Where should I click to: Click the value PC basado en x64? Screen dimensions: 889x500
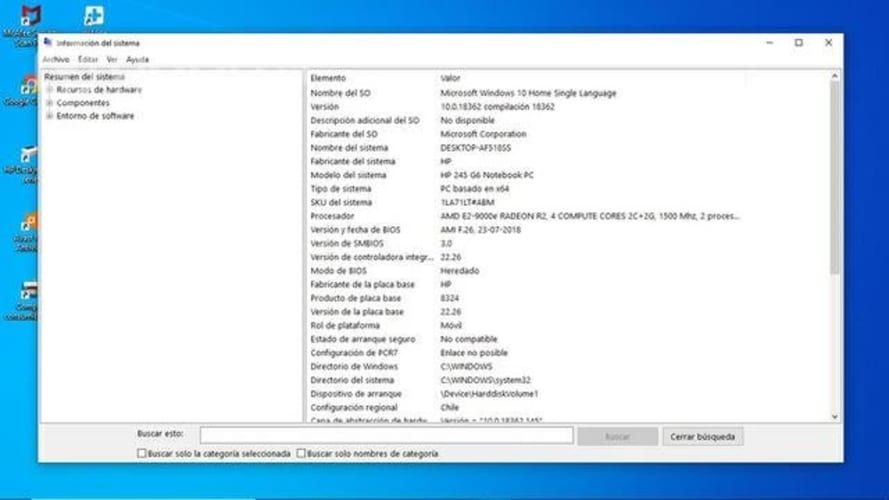(x=475, y=188)
